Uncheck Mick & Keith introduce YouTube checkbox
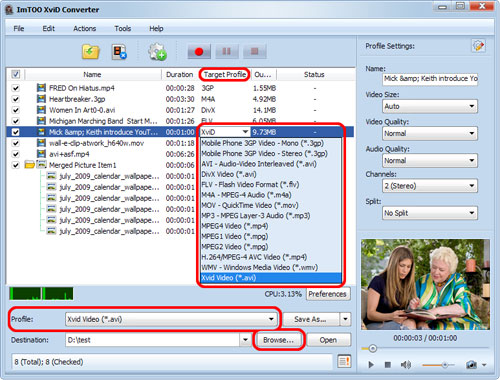 coord(16,132)
